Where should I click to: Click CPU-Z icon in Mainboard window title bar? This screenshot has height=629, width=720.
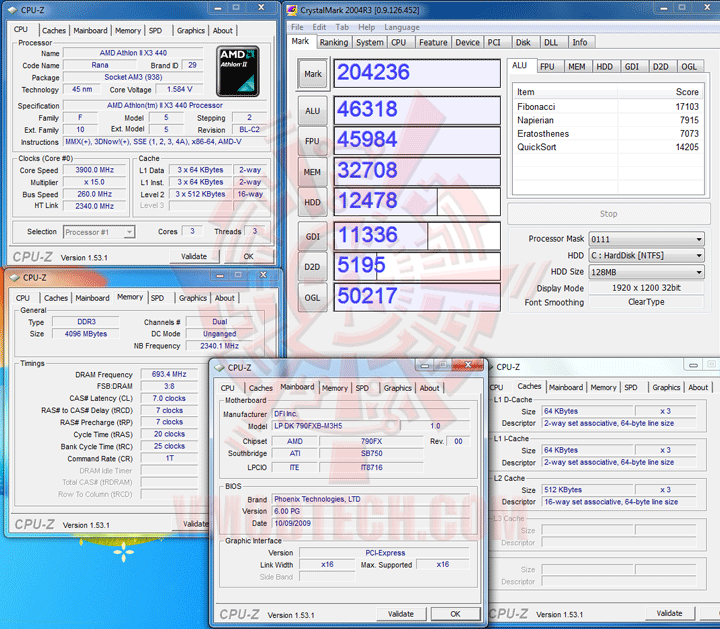pos(219,368)
